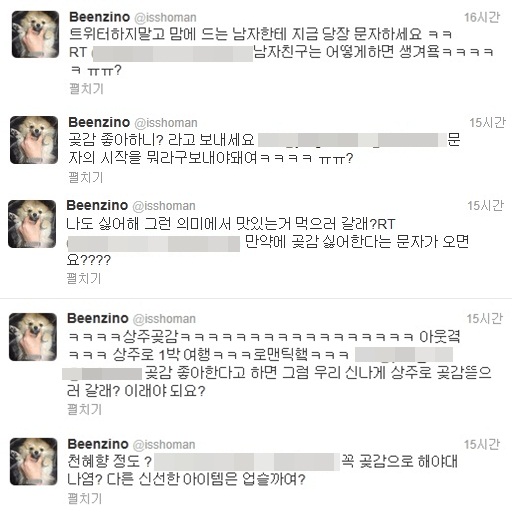Open 15시간 timestamp on the 나도 싫어해 tweet
Viewport: 512px width, 516px height.
click(485, 206)
